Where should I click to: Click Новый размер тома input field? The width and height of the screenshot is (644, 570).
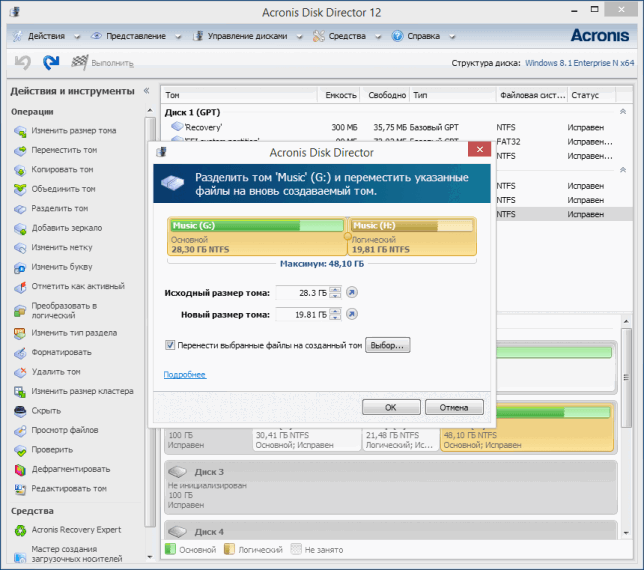tap(303, 315)
